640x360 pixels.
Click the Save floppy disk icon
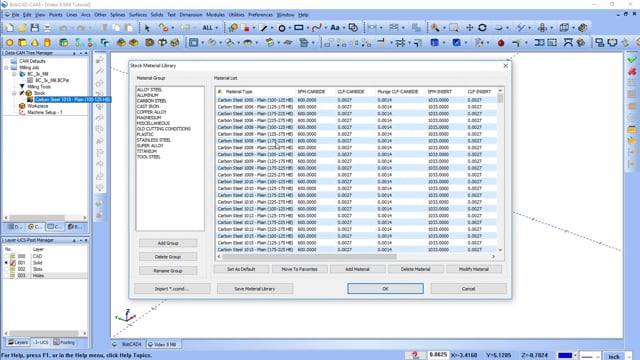35,28
